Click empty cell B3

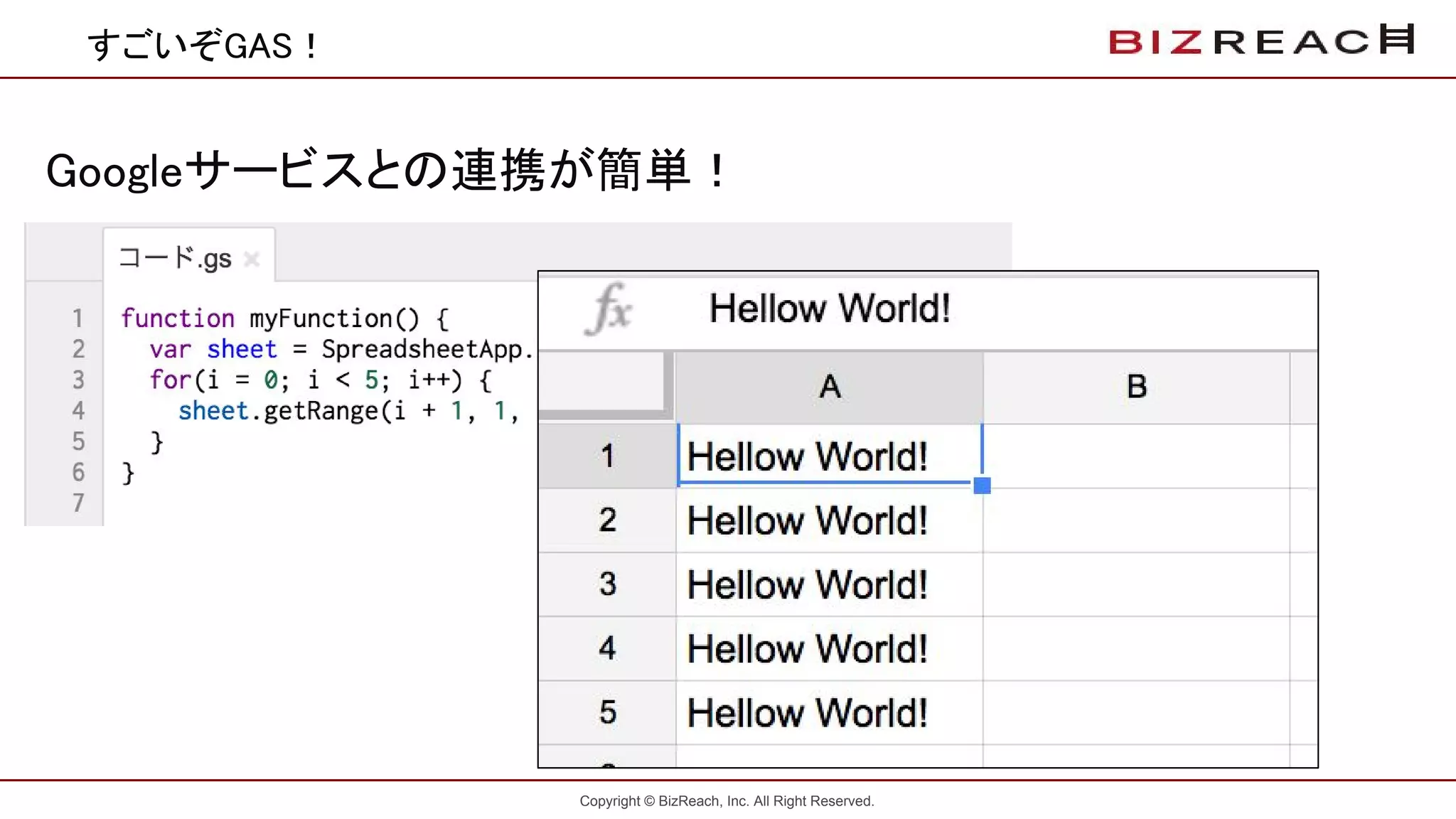[1136, 584]
